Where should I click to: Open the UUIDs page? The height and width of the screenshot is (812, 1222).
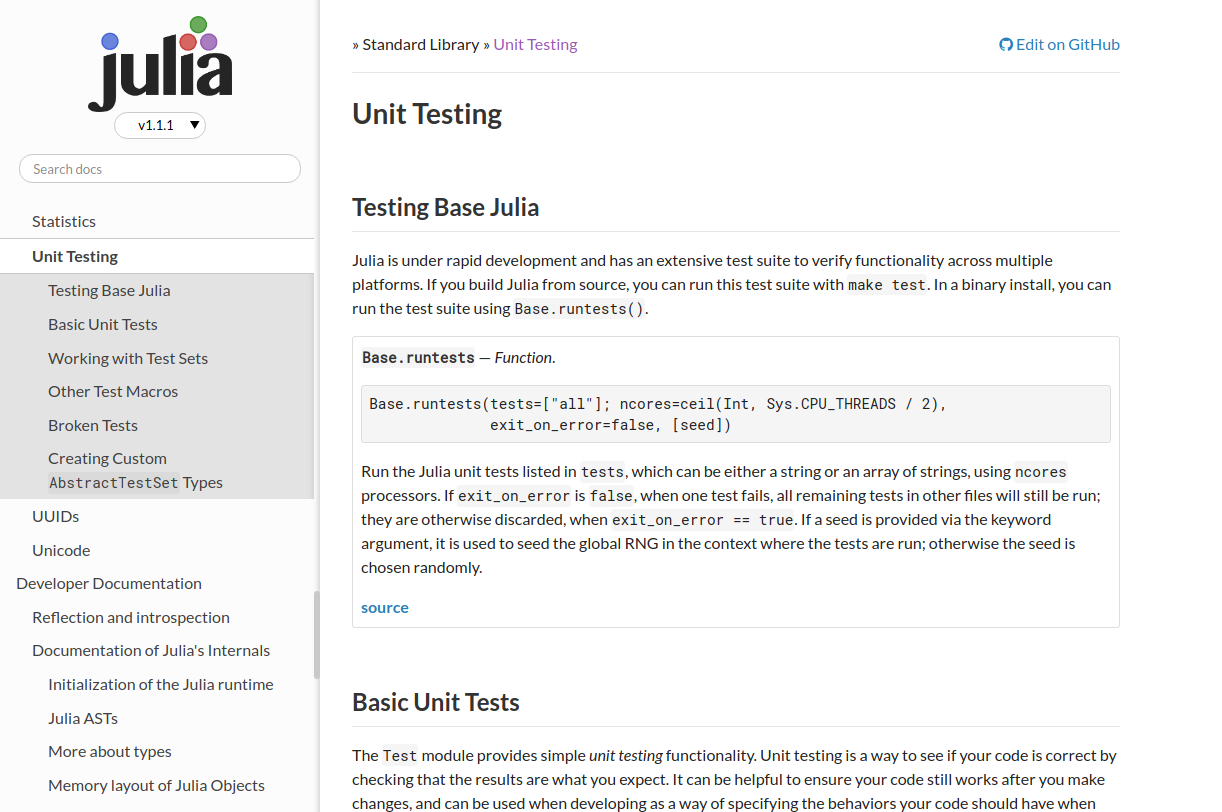55,516
